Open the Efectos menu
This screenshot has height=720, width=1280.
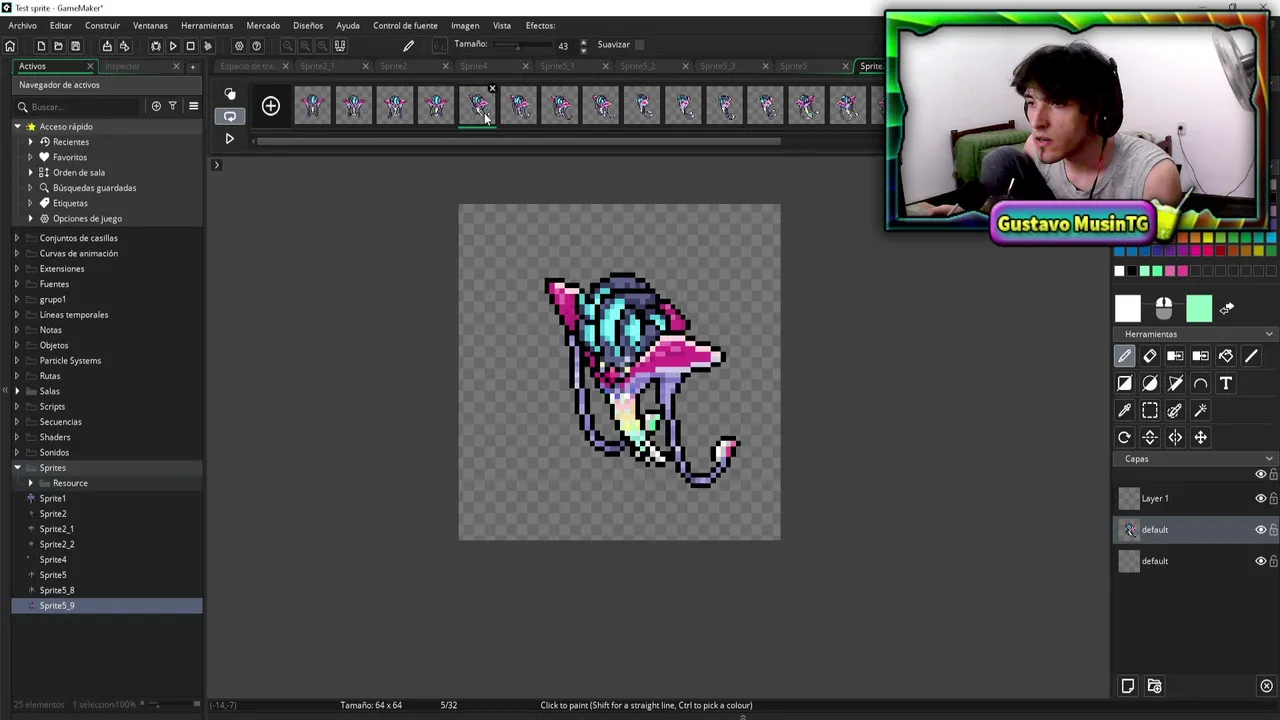pos(540,26)
